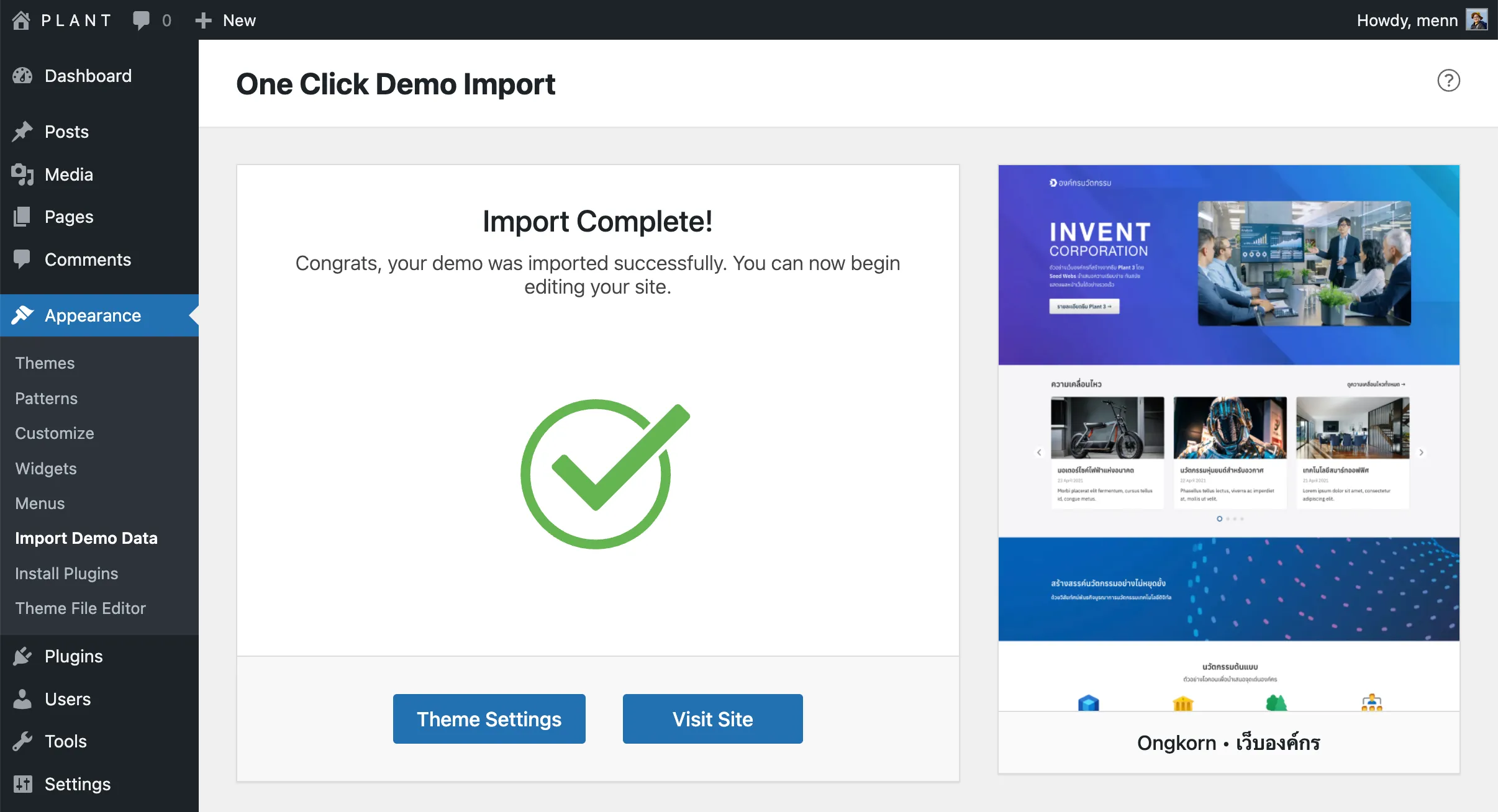
Task: Toggle Widgets menu item active state
Action: (45, 468)
